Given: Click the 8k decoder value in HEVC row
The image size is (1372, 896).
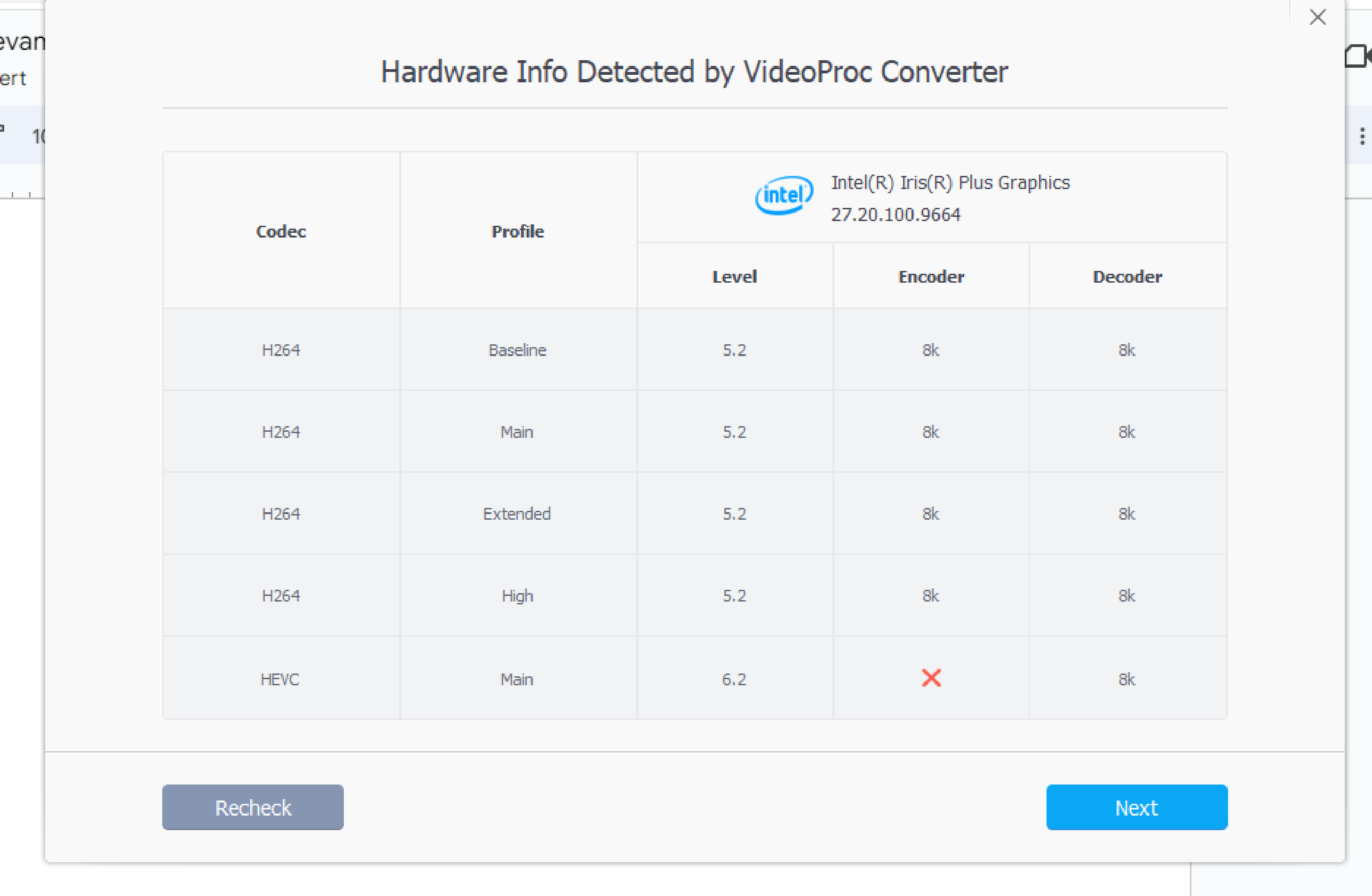Looking at the screenshot, I should click(1127, 679).
